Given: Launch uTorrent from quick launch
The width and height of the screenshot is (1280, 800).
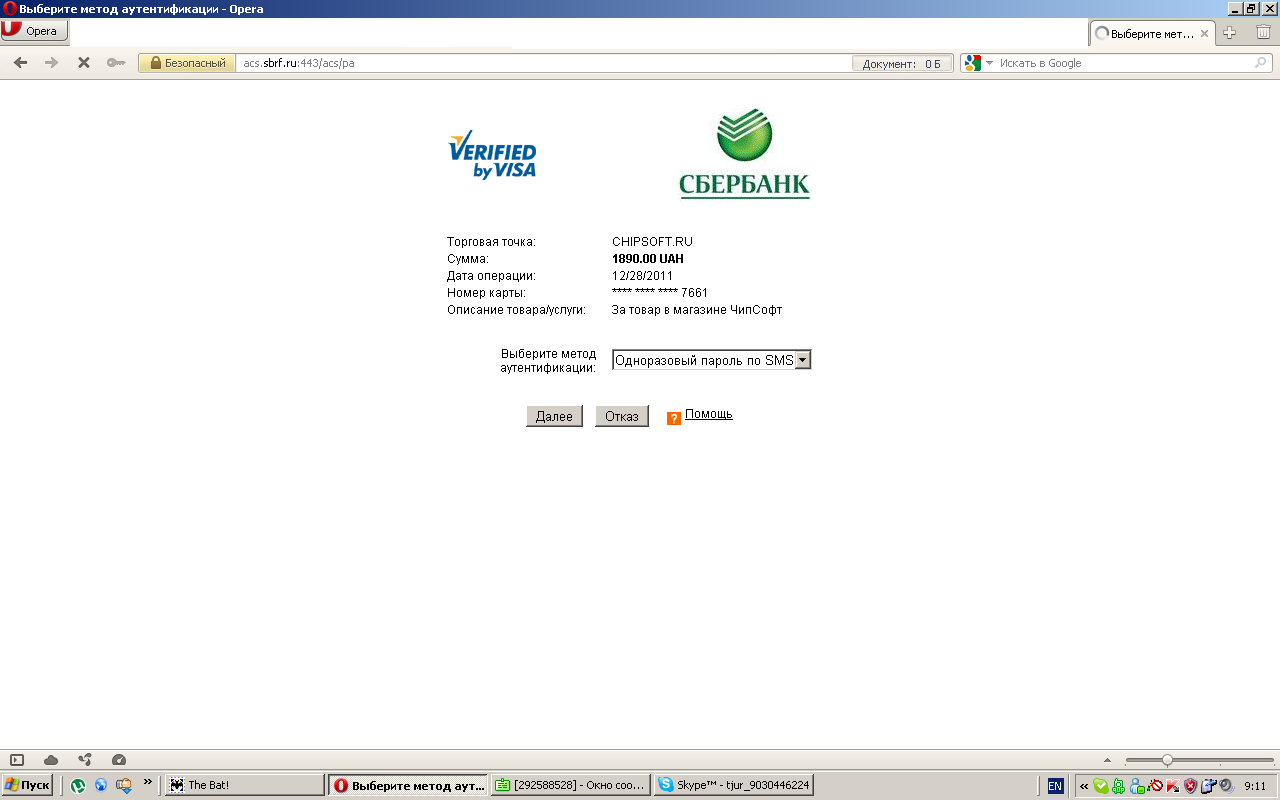Looking at the screenshot, I should point(78,785).
